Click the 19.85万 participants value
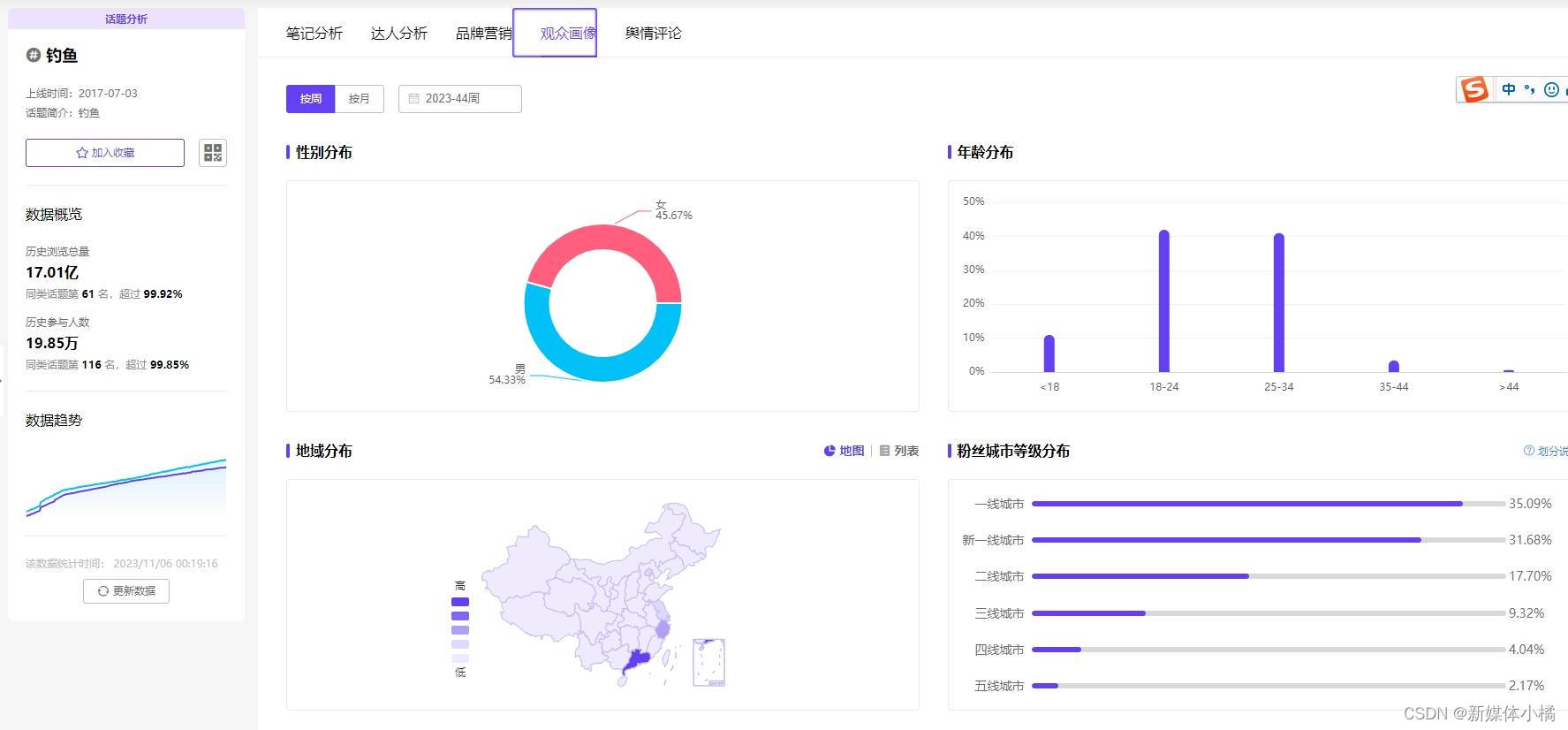 [x=52, y=343]
